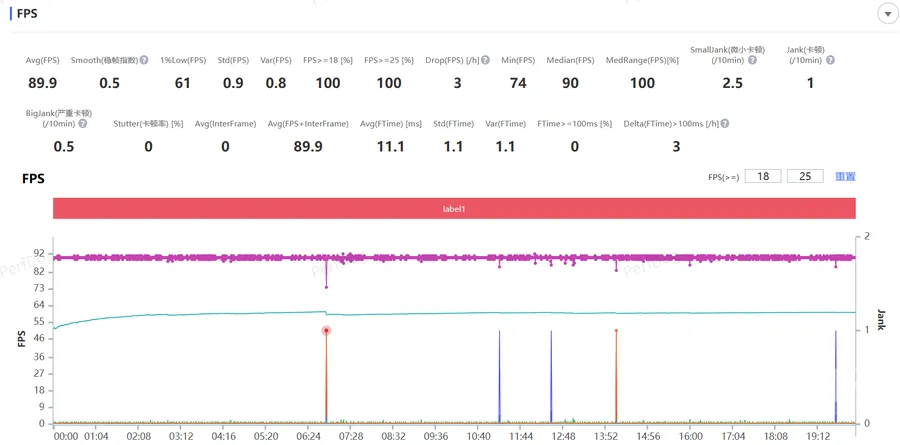Screen dimensions: 900x445
Task: Click FPS drop point valued 74
Action: coord(326,287)
